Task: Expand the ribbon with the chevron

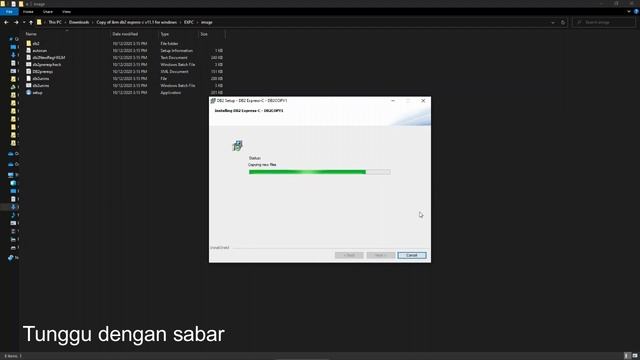Action: click(629, 12)
